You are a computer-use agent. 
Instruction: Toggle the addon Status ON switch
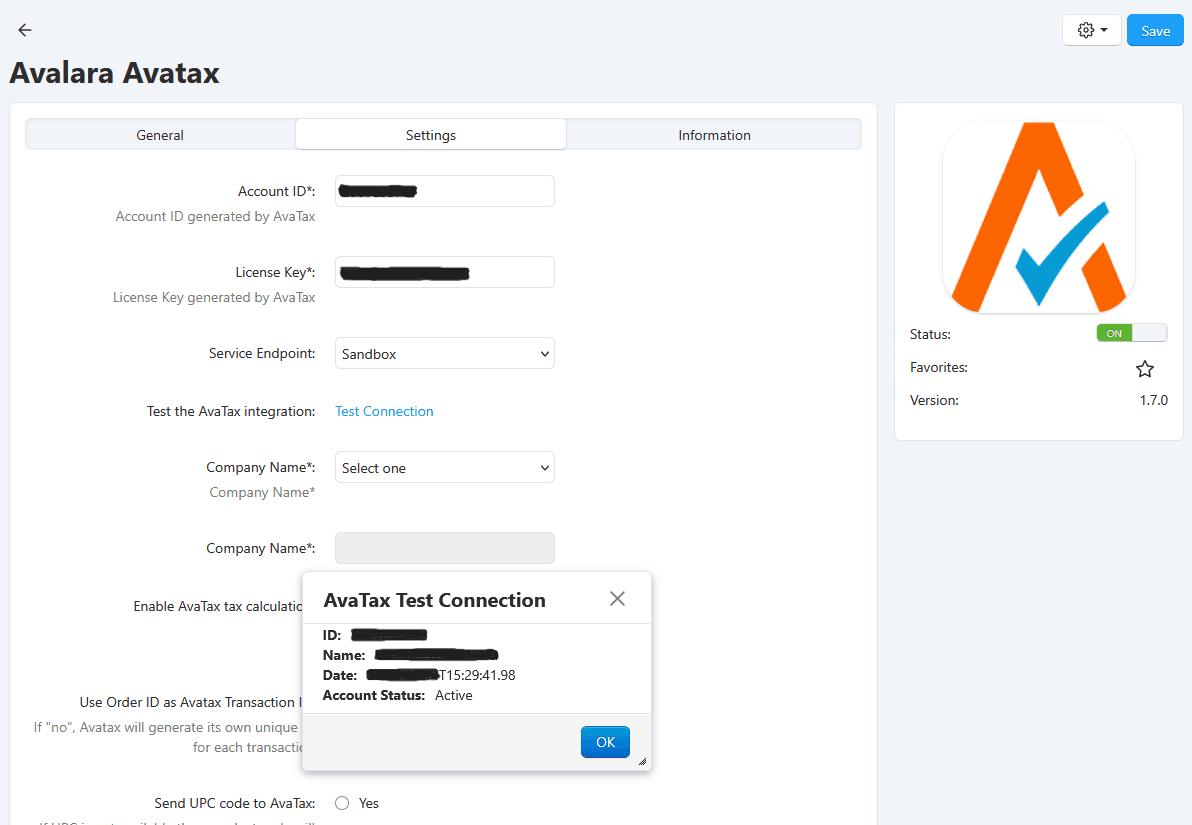tap(1131, 333)
